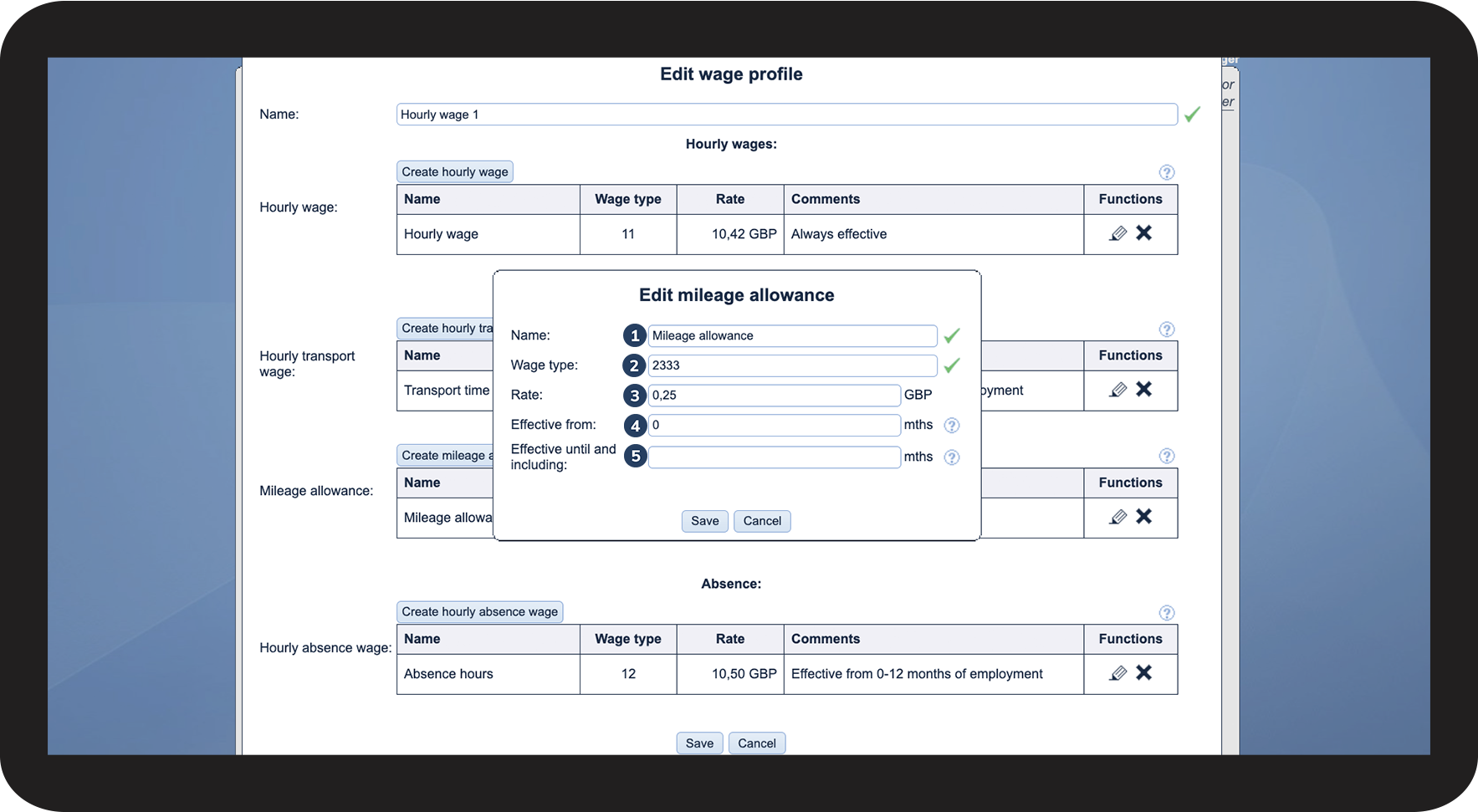Open help for Hourly wage section

pyautogui.click(x=1167, y=172)
